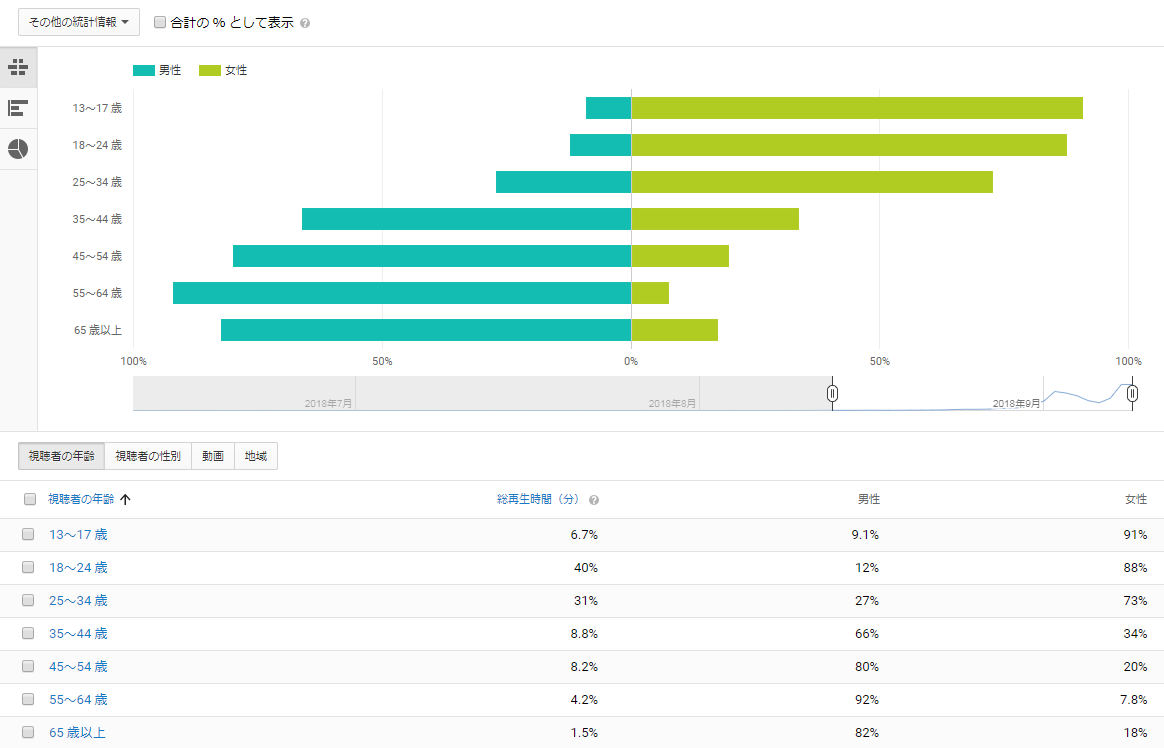The width and height of the screenshot is (1164, 748).
Task: Tick the checkbox for 13〜17 歳 row
Action: (28, 534)
